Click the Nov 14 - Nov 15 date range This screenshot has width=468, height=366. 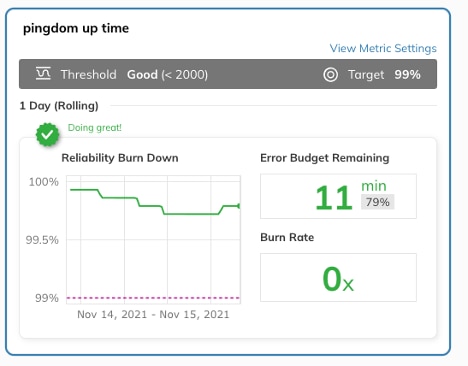click(153, 314)
